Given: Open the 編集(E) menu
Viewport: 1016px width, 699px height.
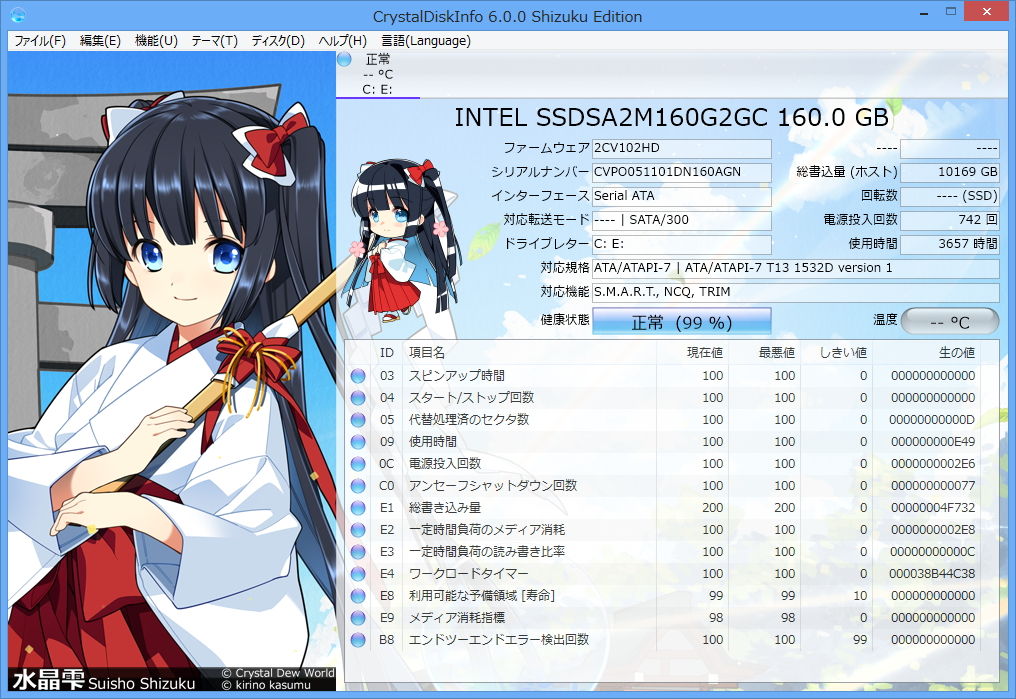Looking at the screenshot, I should (100, 41).
